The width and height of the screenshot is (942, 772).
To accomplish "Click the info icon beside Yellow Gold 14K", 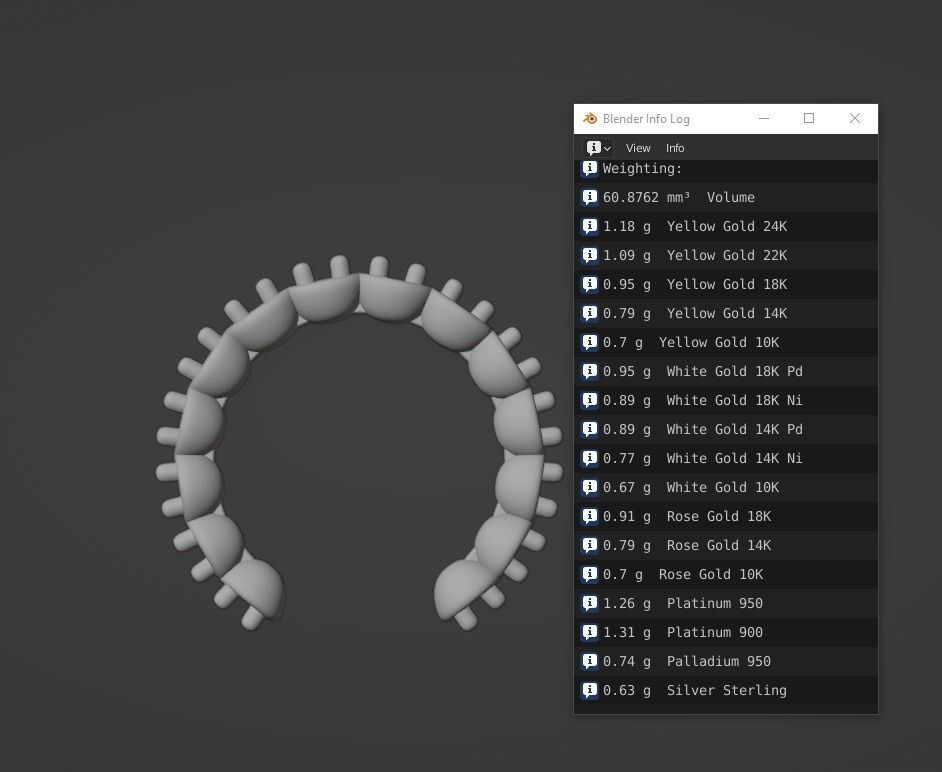I will 589,313.
